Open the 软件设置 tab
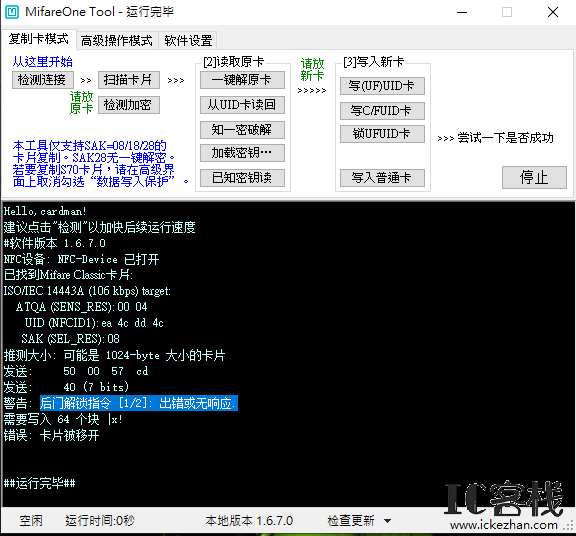Image resolution: width=576 pixels, height=536 pixels. point(188,40)
